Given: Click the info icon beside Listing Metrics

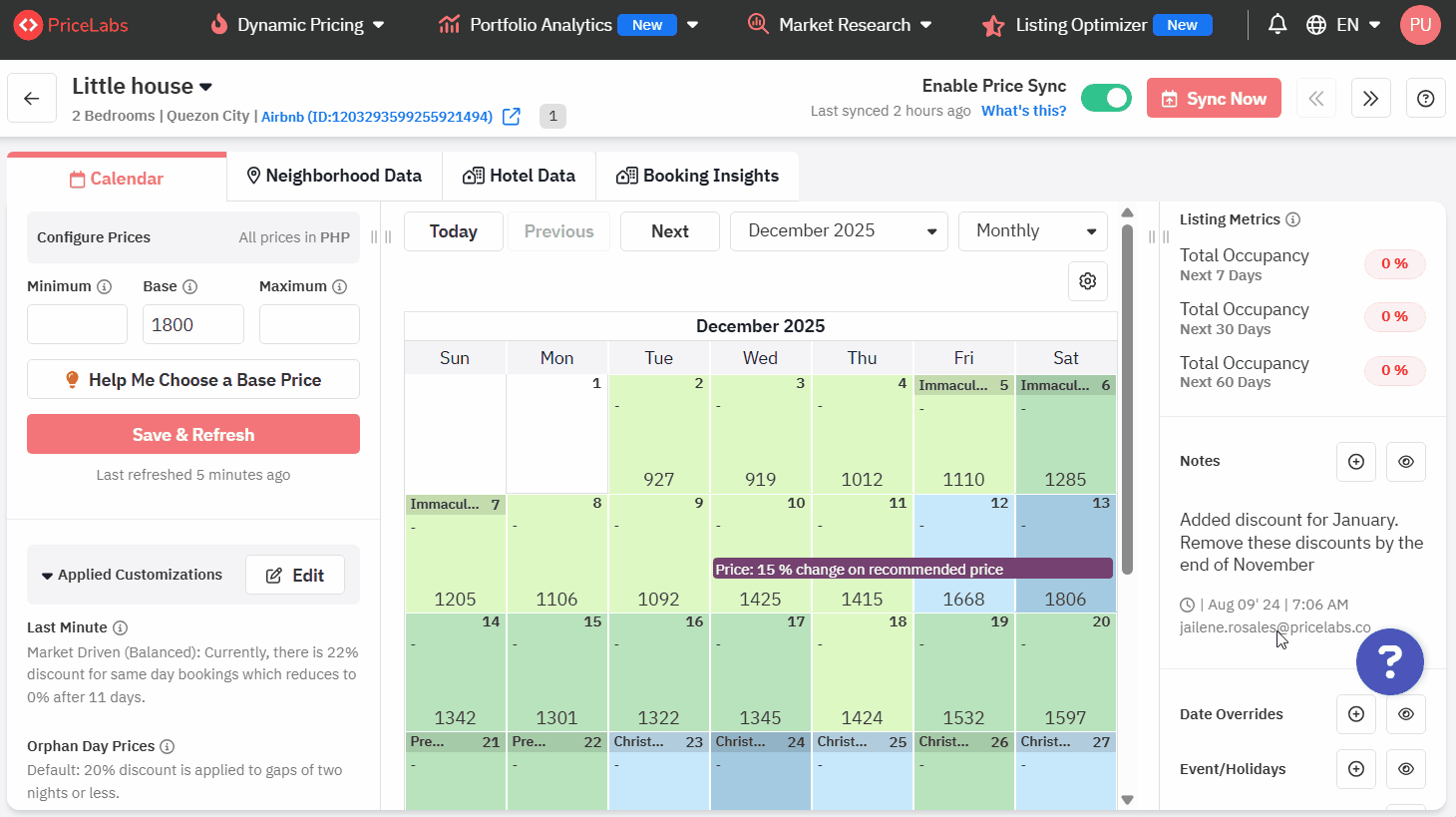Looking at the screenshot, I should click(1292, 219).
